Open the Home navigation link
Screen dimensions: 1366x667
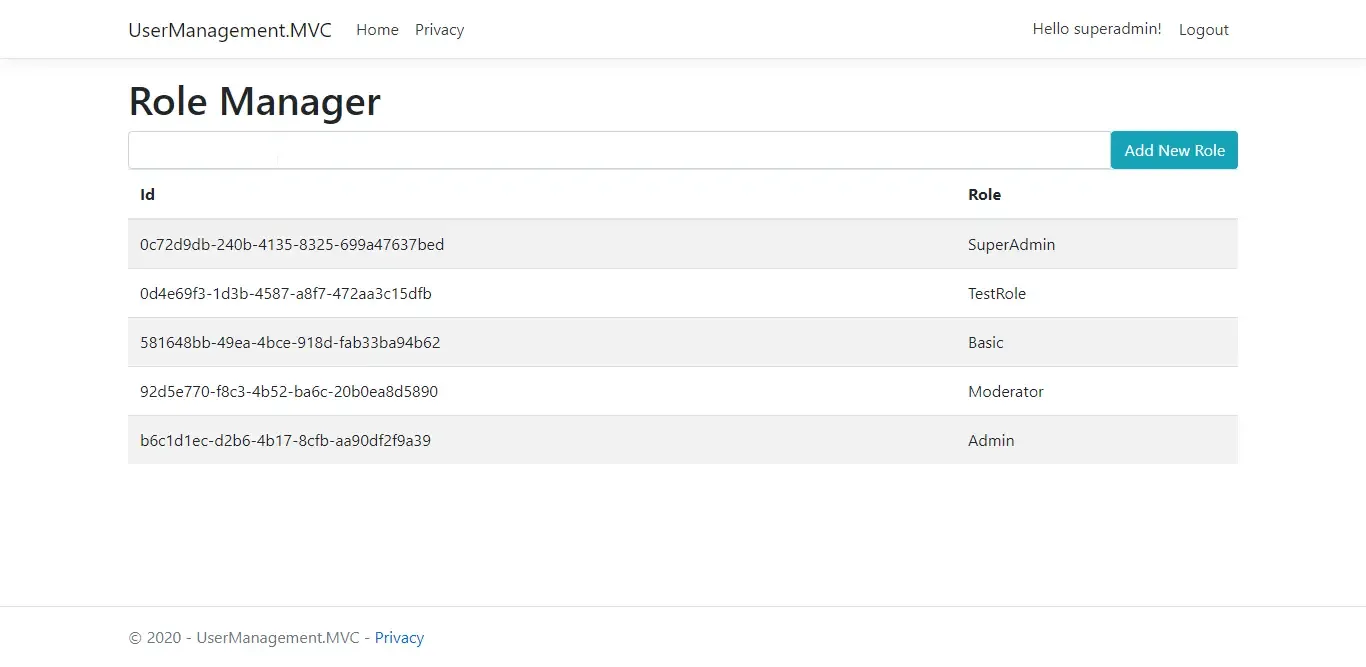[377, 30]
